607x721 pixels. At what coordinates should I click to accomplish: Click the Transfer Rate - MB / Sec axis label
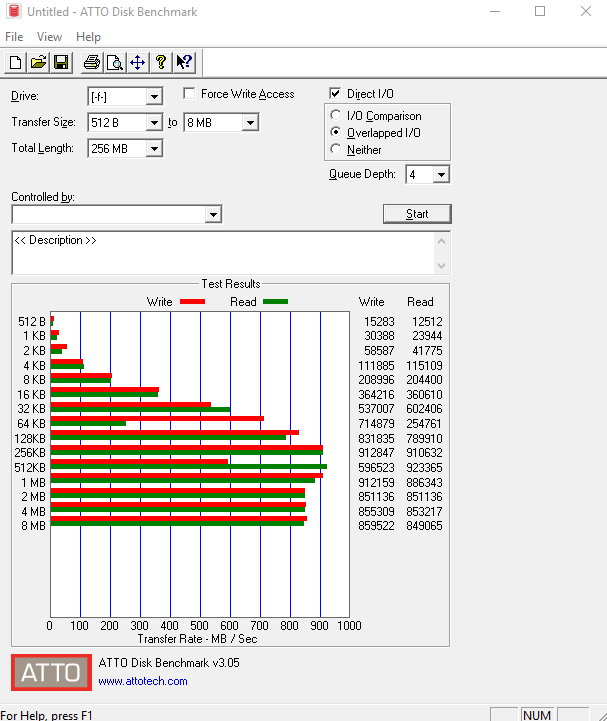[197, 639]
